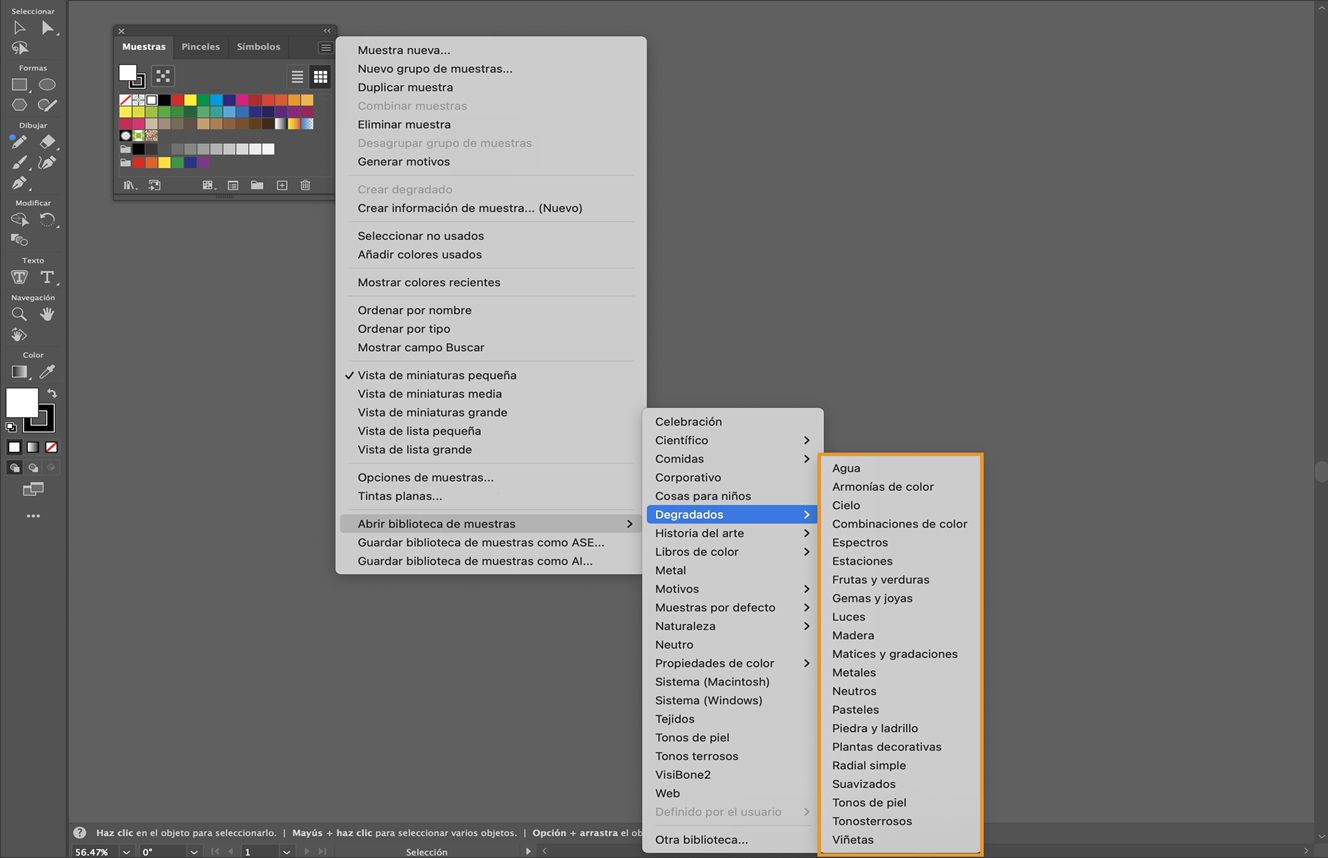Set paint mode to Gradient
Image resolution: width=1328 pixels, height=858 pixels.
pyautogui.click(x=33, y=447)
